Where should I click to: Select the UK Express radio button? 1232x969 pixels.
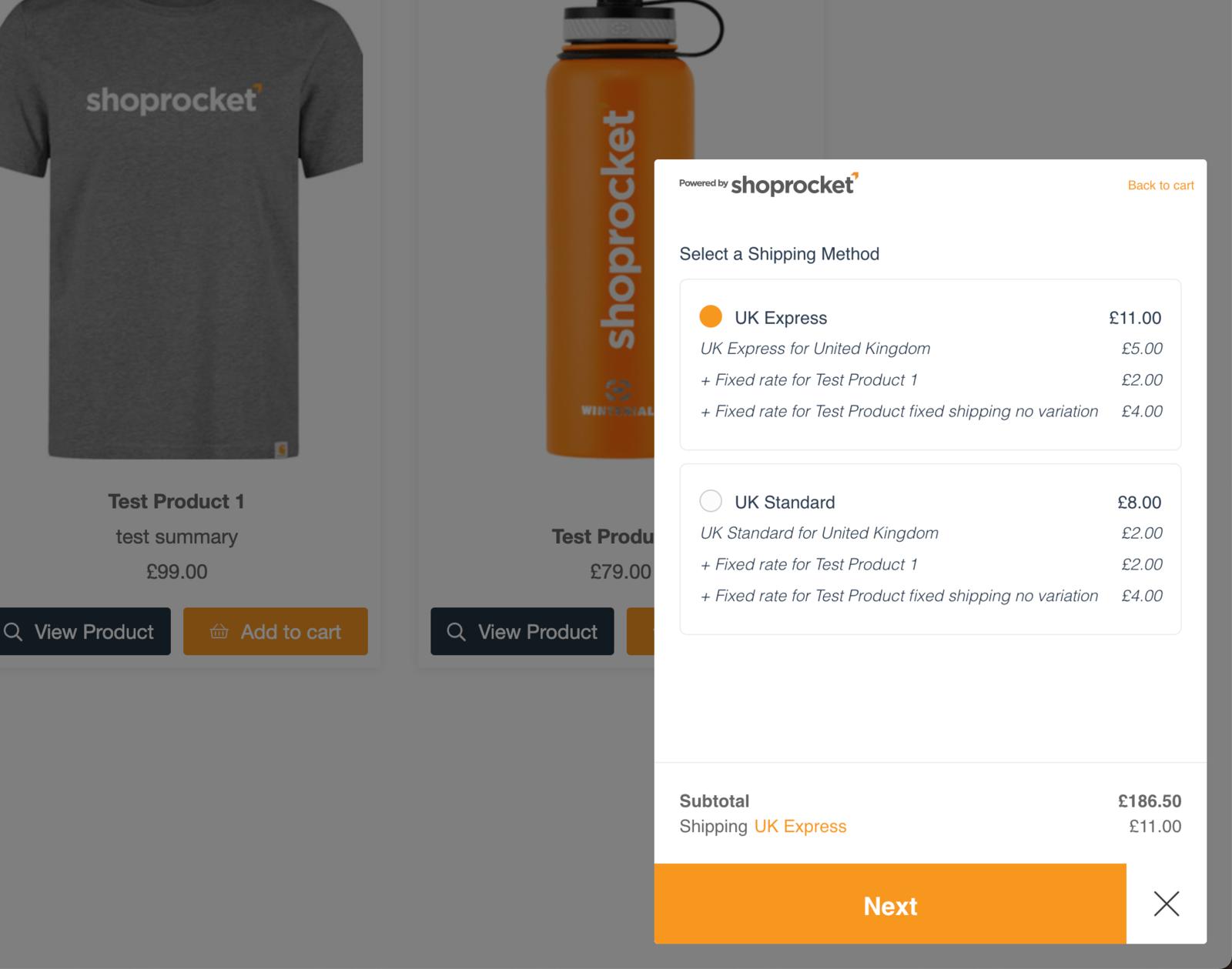710,316
